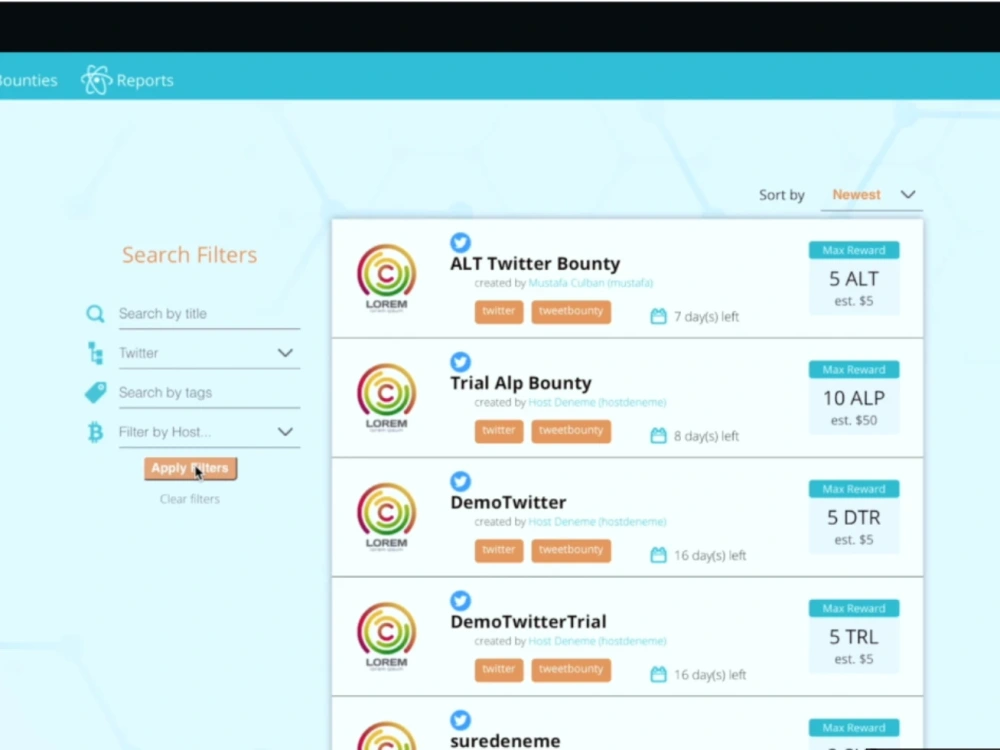This screenshot has width=1000, height=750.
Task: Open the ALT Twitter Bounty title
Action: [535, 263]
